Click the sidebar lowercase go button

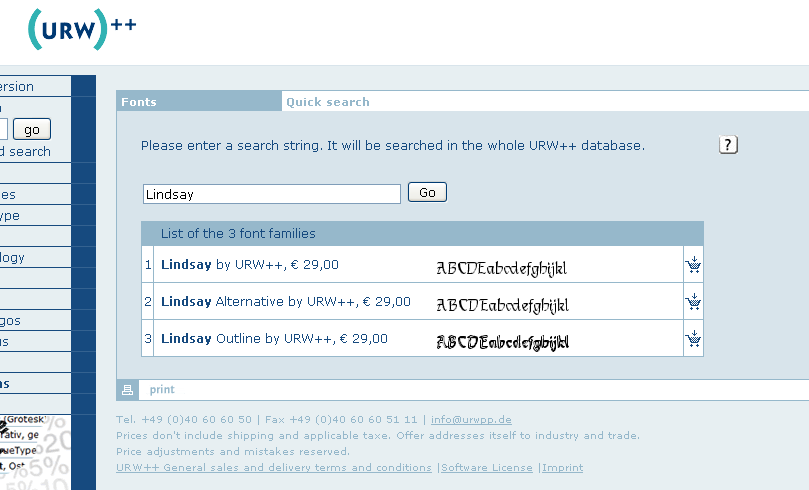tap(32, 129)
